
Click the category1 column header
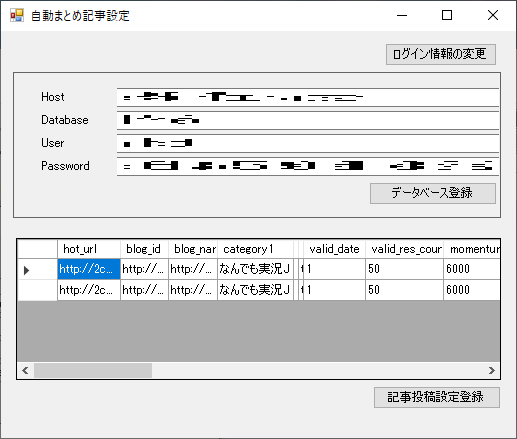pos(255,249)
